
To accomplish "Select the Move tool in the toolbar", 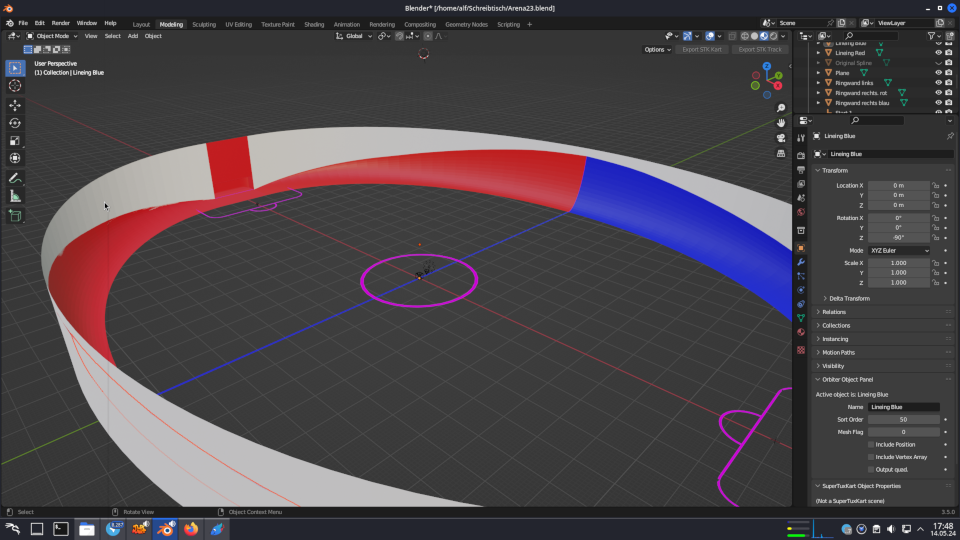I will [x=15, y=105].
